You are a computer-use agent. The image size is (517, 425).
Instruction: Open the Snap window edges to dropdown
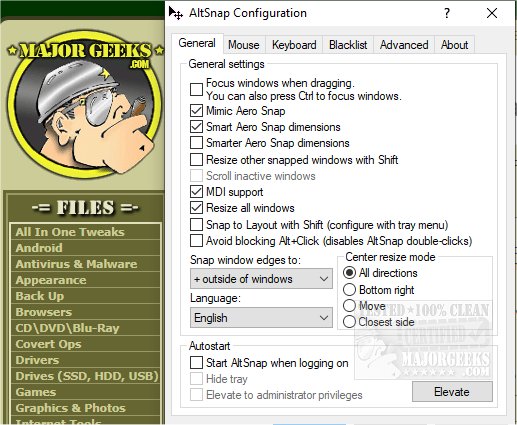pos(261,279)
